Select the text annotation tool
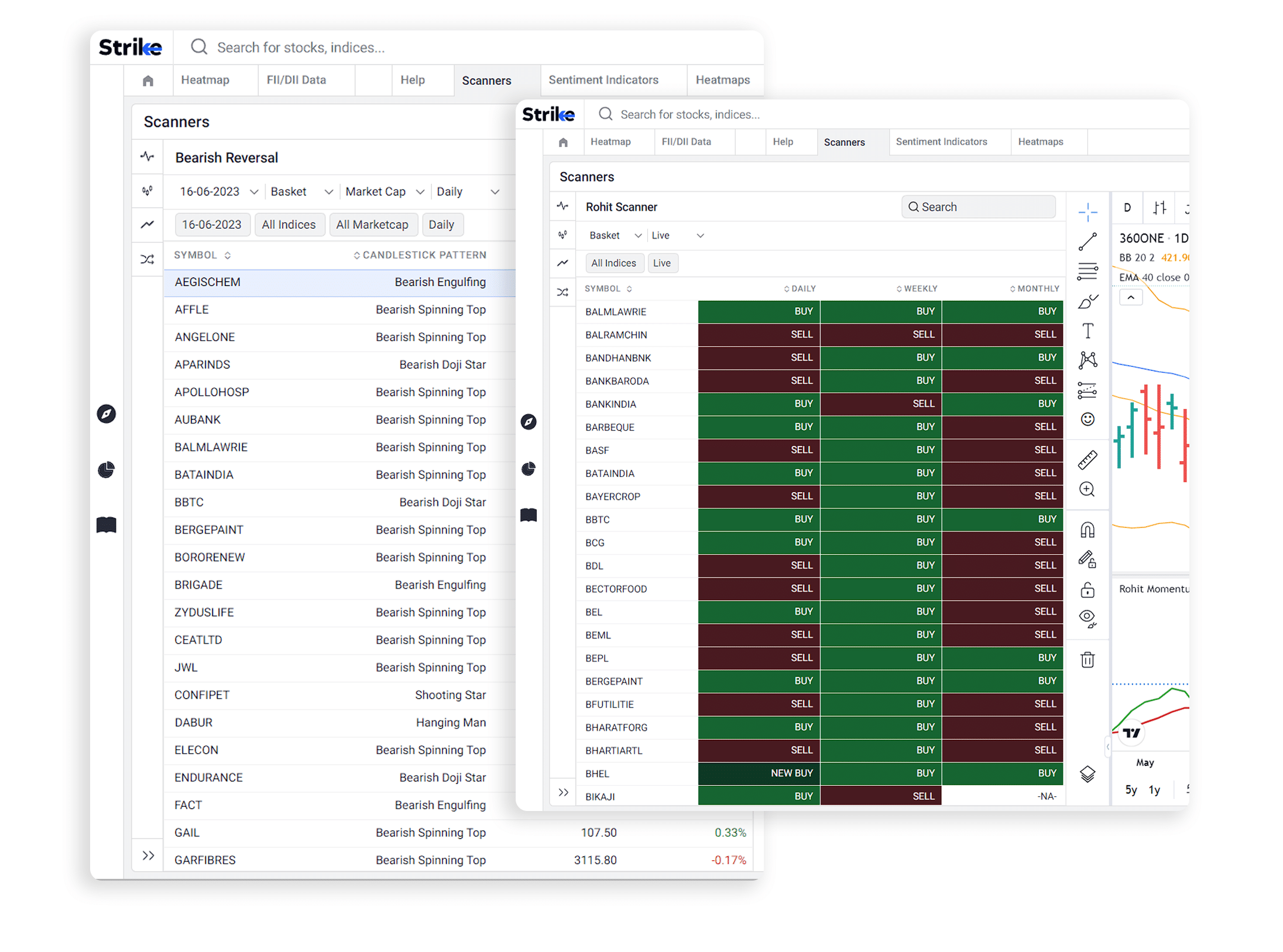The width and height of the screenshot is (1283, 952). [1087, 331]
